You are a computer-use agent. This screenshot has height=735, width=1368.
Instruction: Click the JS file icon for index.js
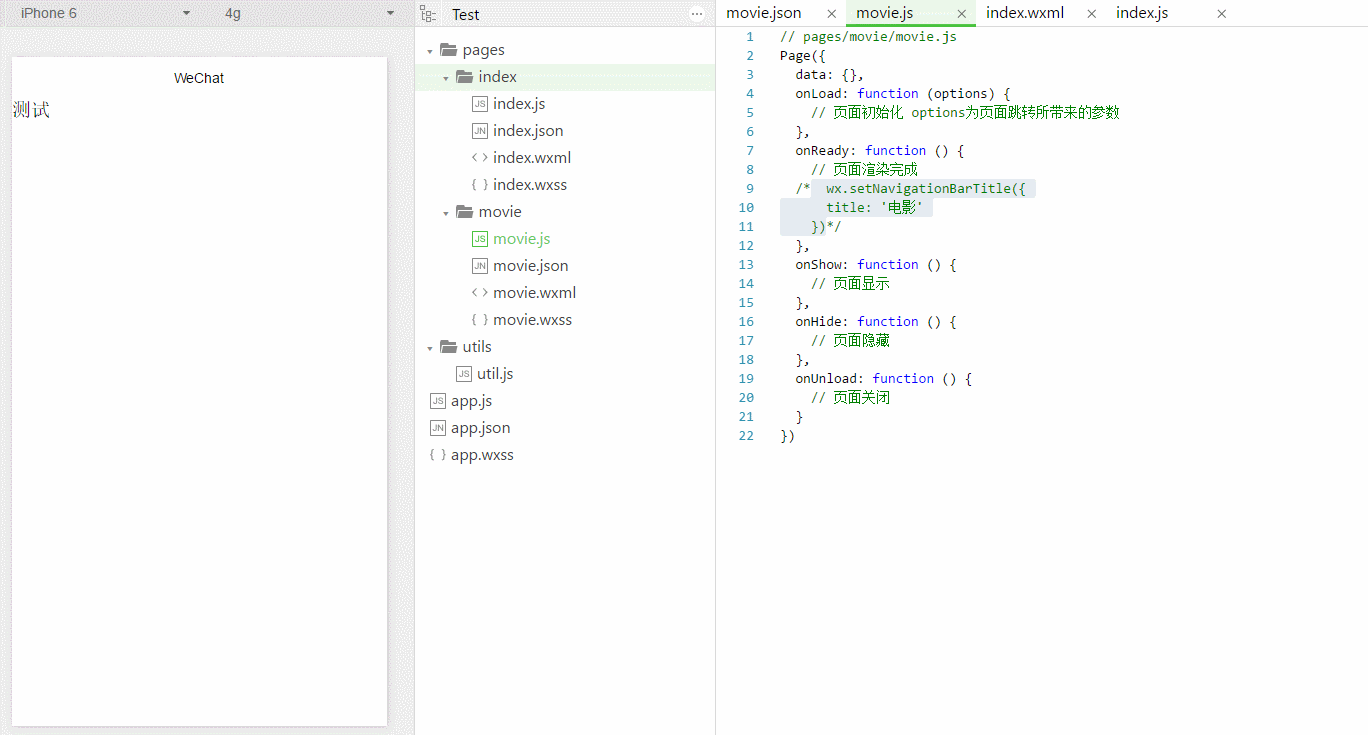480,104
